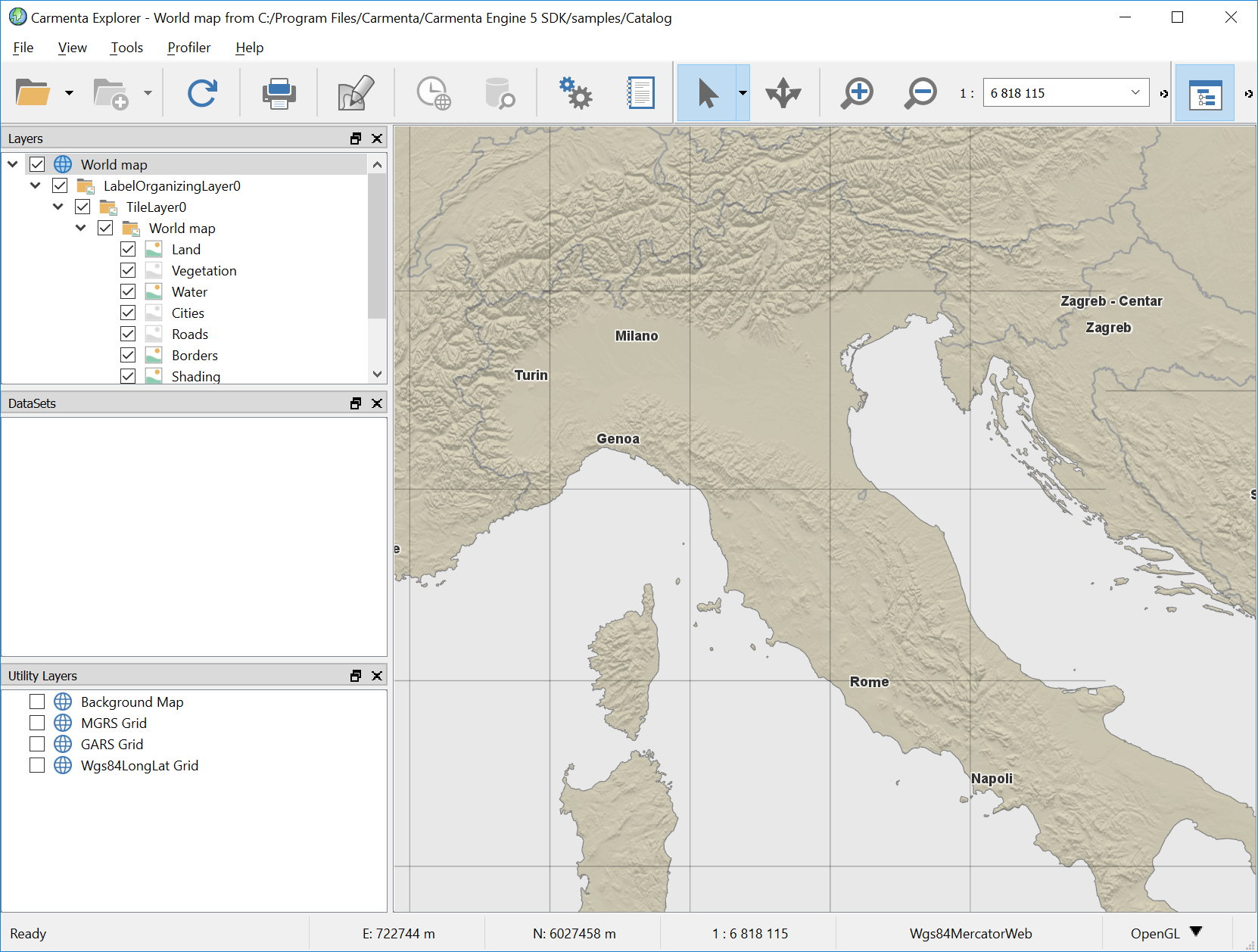1258x952 pixels.
Task: Select the Roads layer item
Action: (189, 334)
